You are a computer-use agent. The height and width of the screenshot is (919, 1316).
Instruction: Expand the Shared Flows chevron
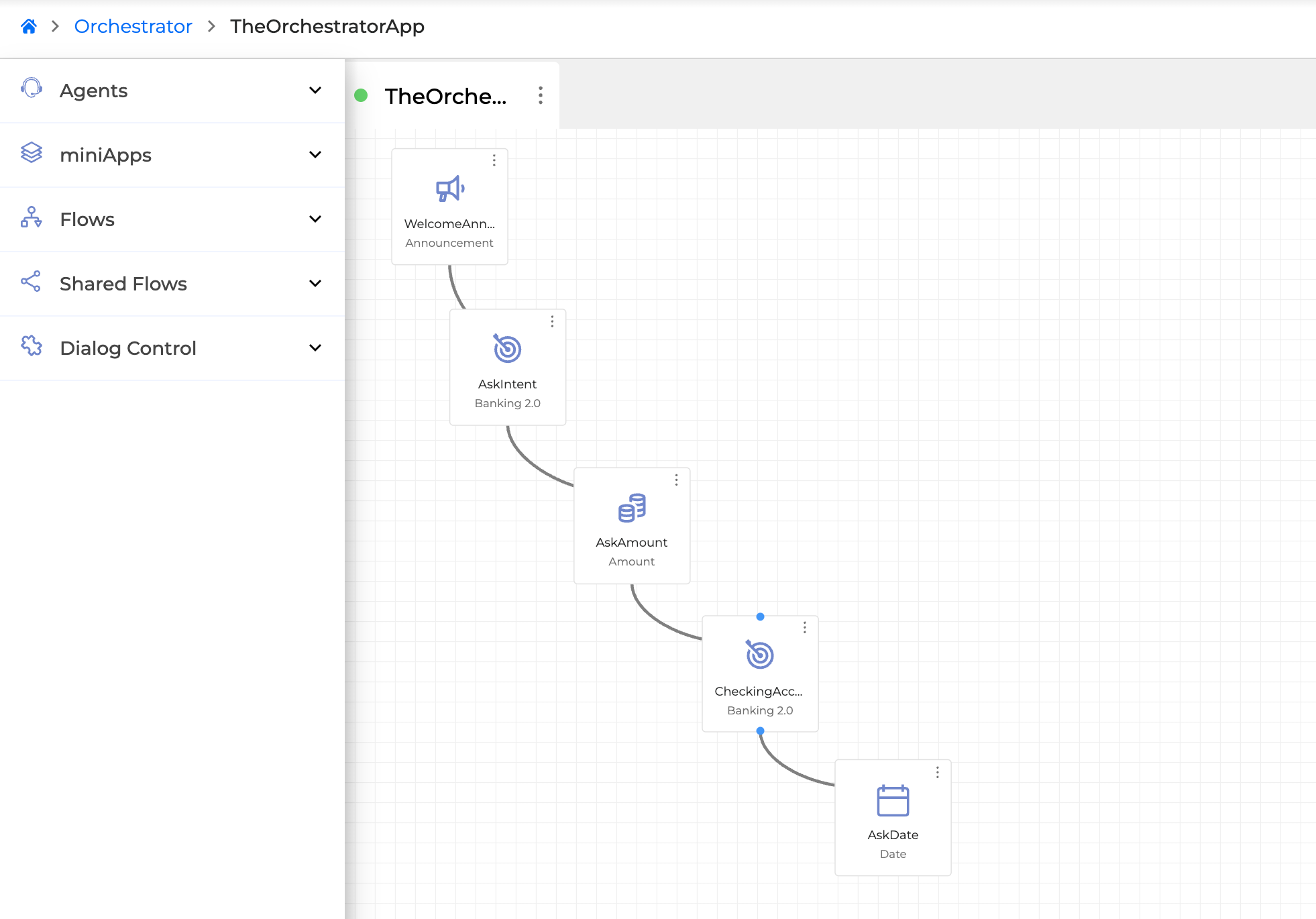click(315, 283)
